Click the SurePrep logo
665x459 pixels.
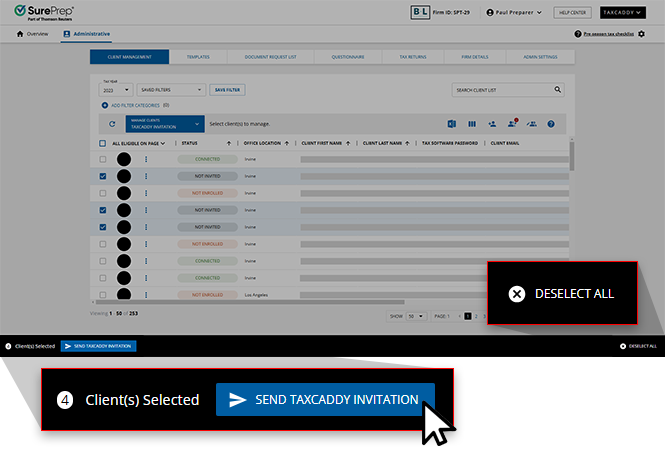pos(44,12)
